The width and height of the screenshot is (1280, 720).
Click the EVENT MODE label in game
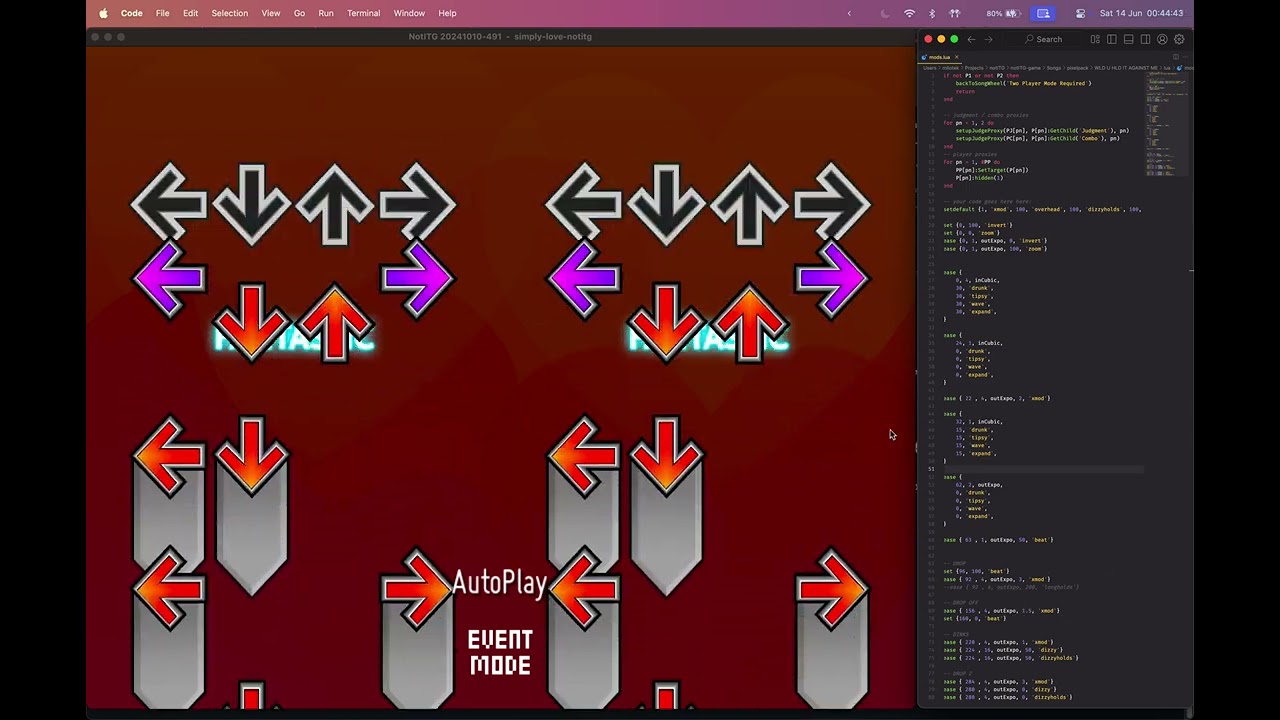(500, 653)
